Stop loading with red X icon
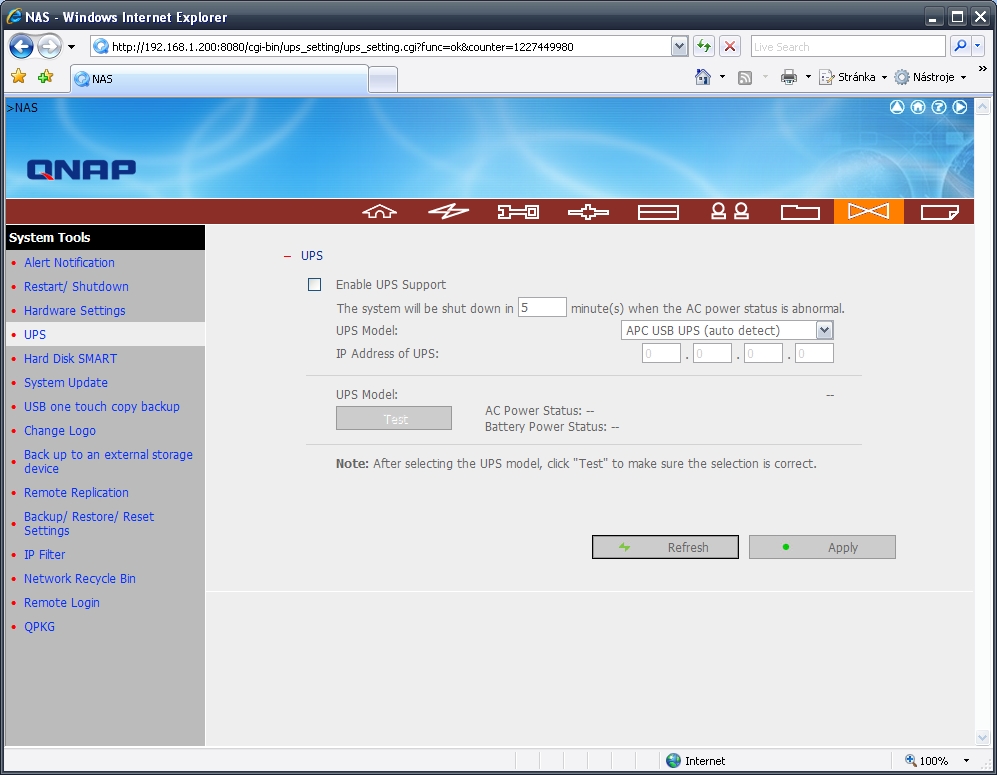Screen dimensions: 997x775 730,46
